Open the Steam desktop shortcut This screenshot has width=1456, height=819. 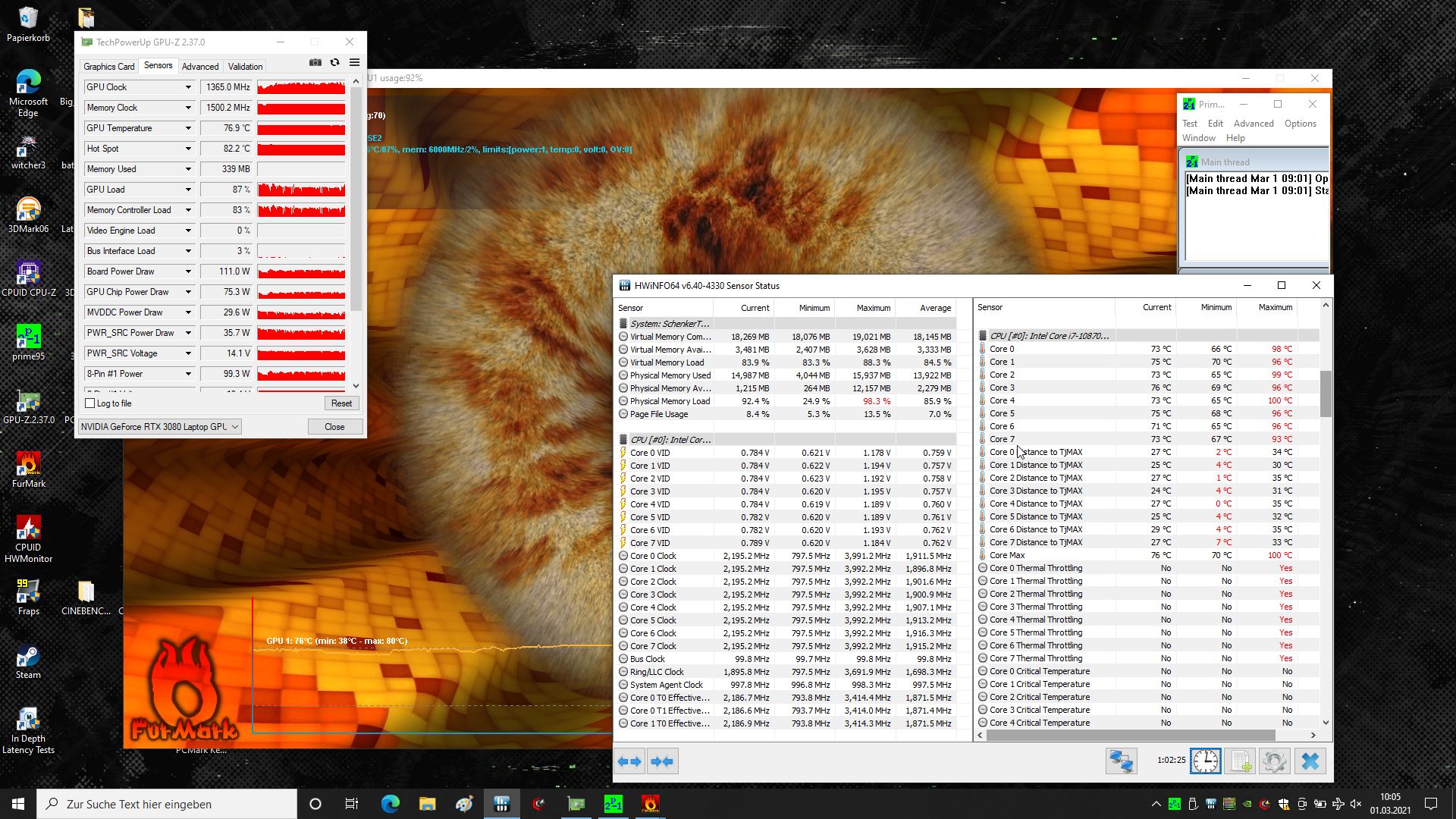click(x=28, y=661)
